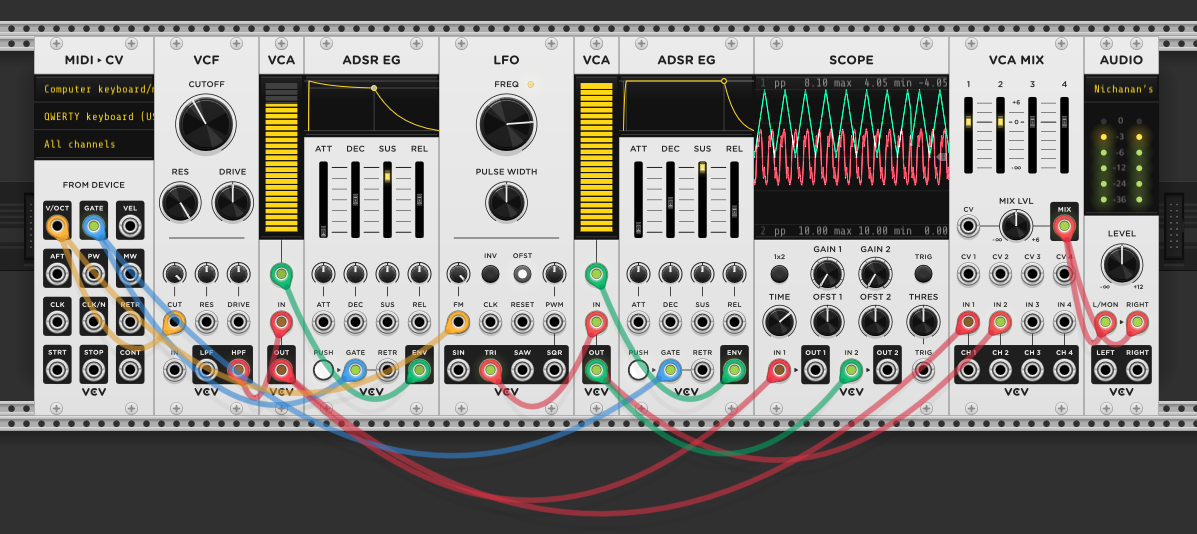Open the Audio device selector Nichanan's
The height and width of the screenshot is (534, 1197).
tap(1121, 89)
